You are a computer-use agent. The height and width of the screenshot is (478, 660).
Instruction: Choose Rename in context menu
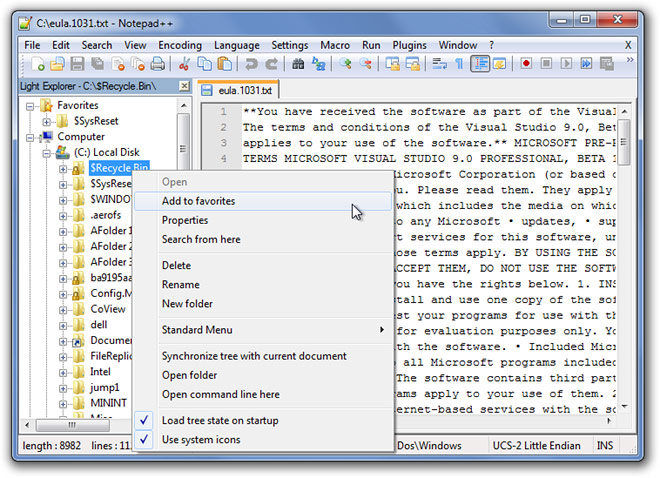[263, 284]
